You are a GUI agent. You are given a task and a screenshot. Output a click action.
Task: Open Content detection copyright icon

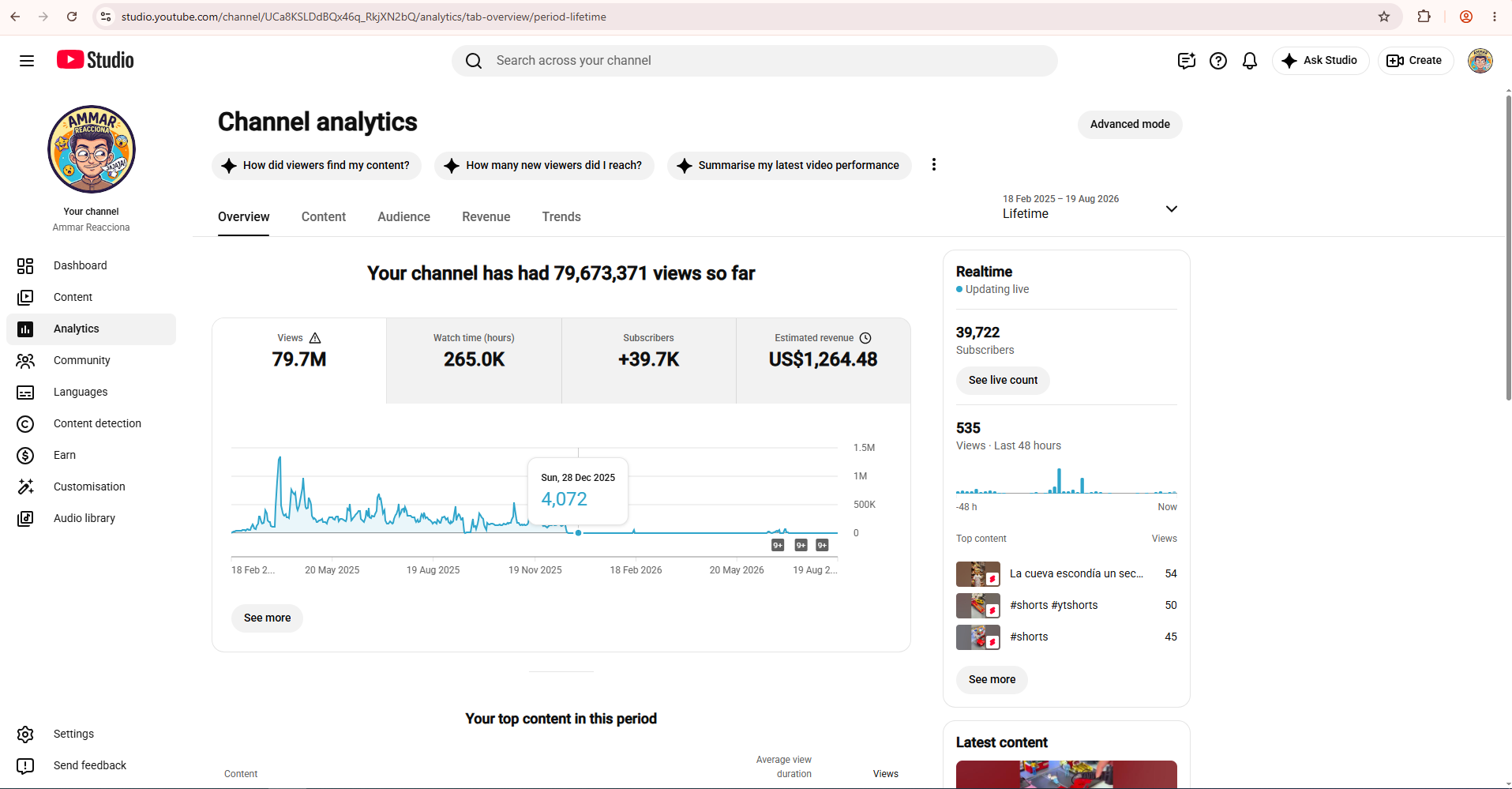tap(25, 424)
